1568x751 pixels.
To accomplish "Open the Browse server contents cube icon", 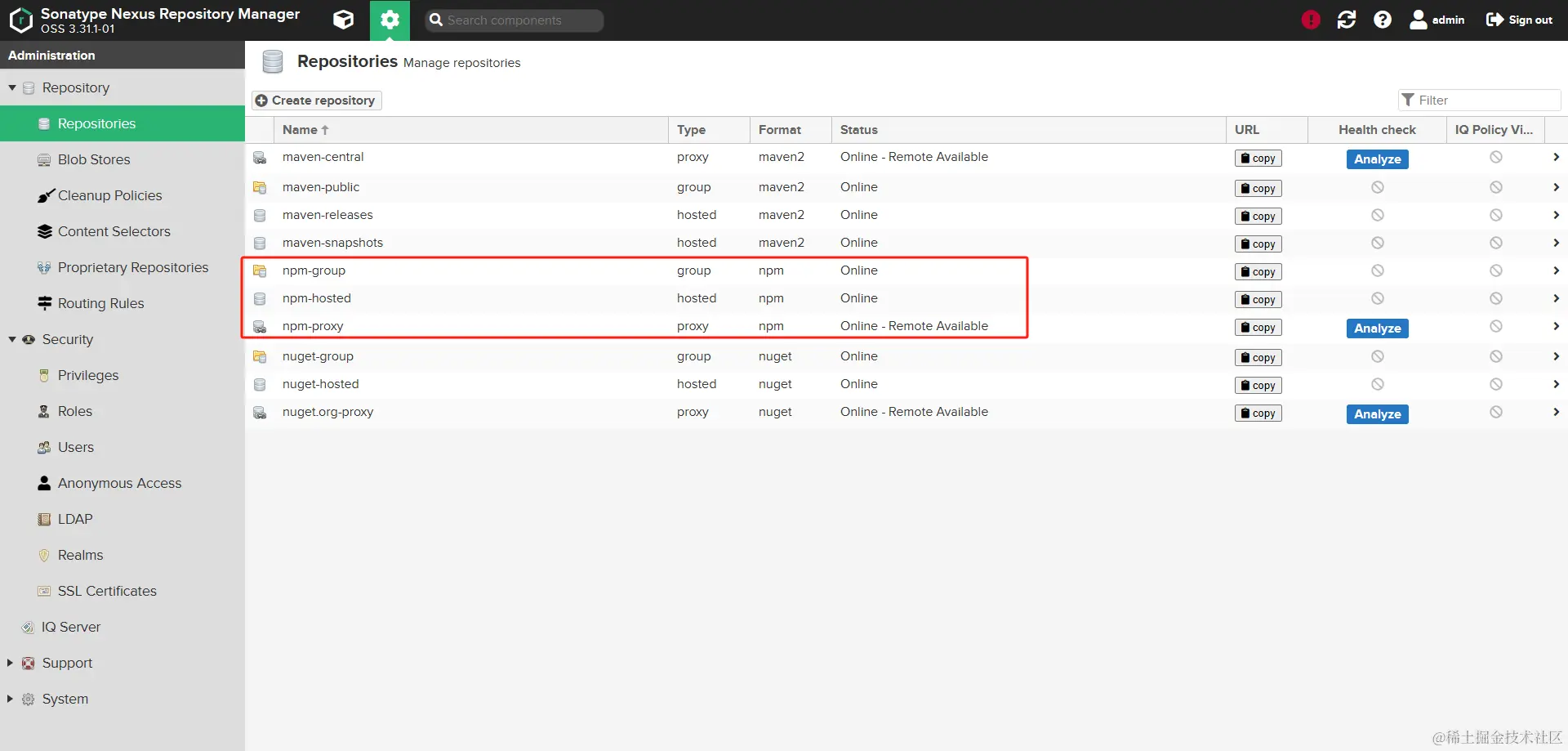I will pos(344,20).
